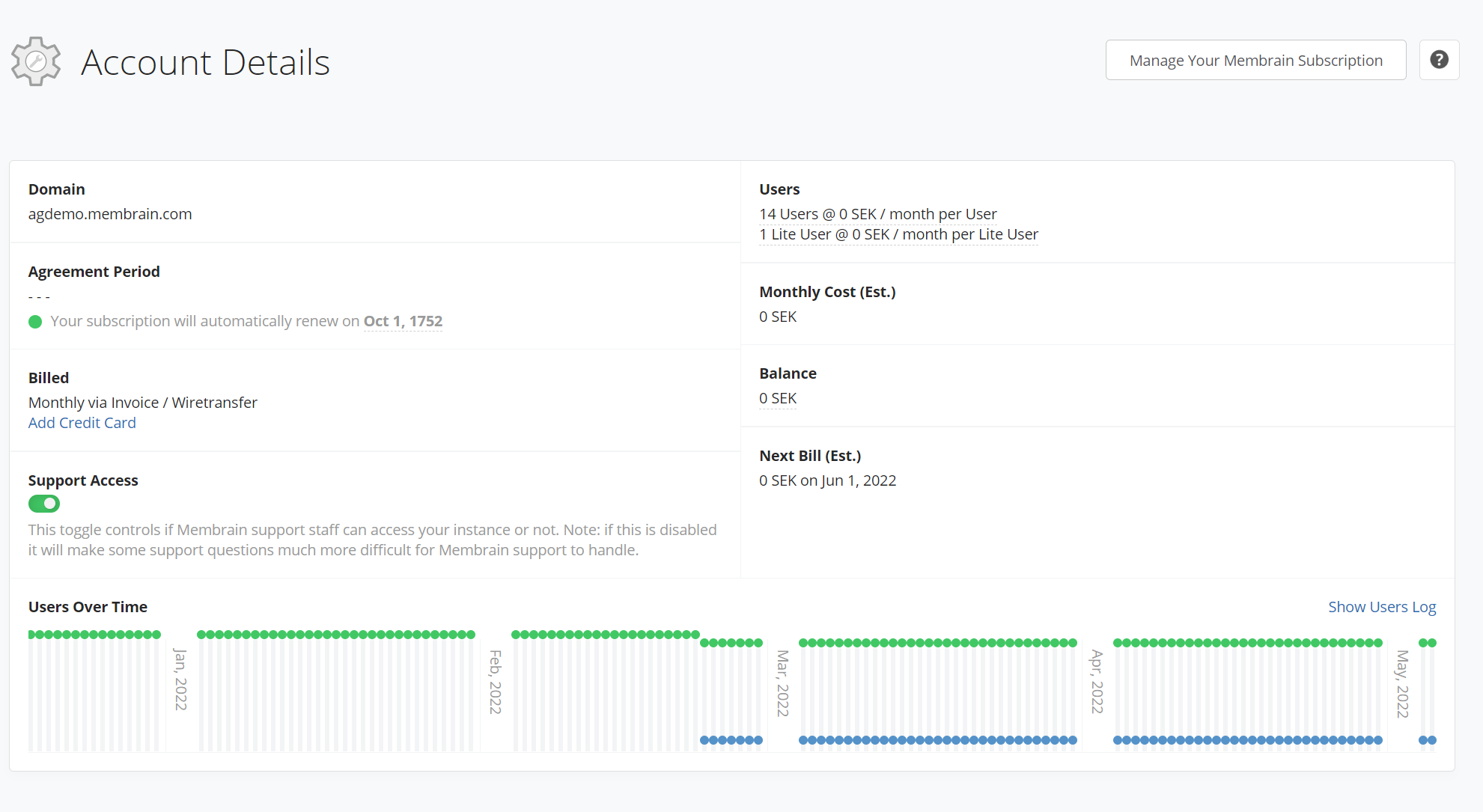Click the agdemo.membrain.com domain text

click(x=110, y=214)
